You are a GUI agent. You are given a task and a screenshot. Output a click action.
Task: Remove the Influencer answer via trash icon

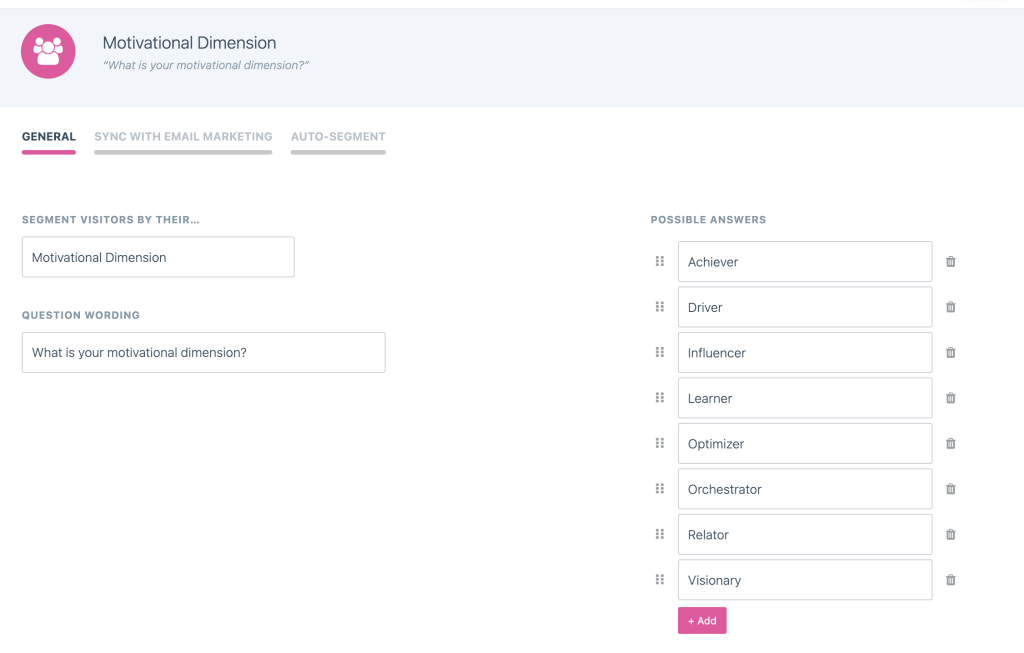[950, 353]
